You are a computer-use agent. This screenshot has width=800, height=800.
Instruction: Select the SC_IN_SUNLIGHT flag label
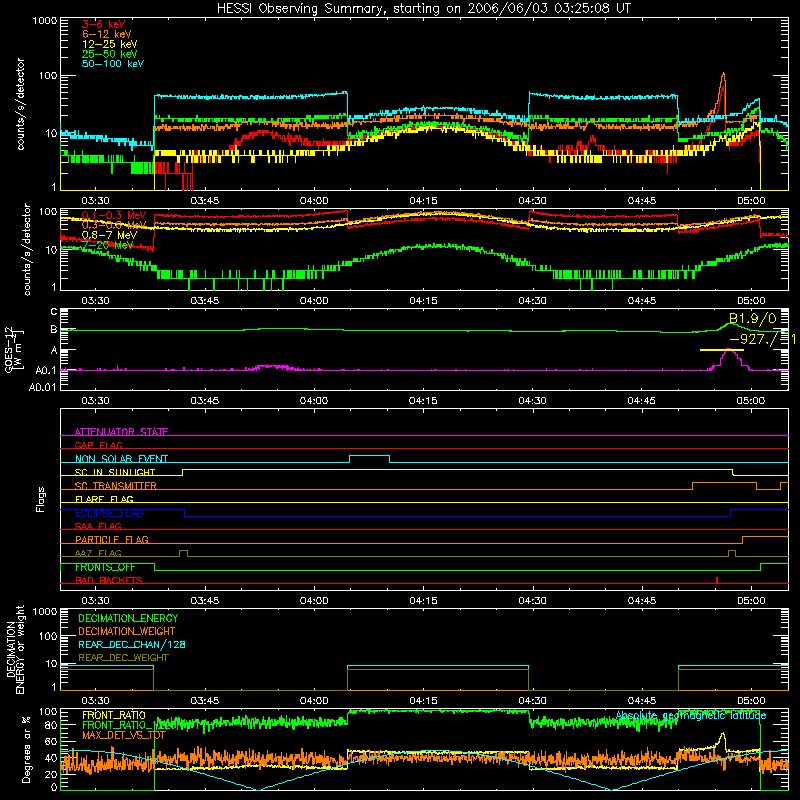pos(115,472)
